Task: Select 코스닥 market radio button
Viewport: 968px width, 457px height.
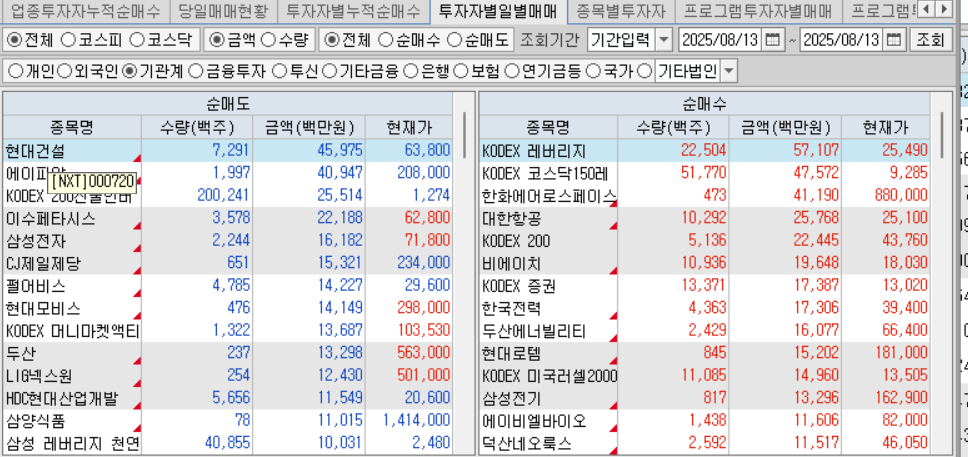Action: 137,40
